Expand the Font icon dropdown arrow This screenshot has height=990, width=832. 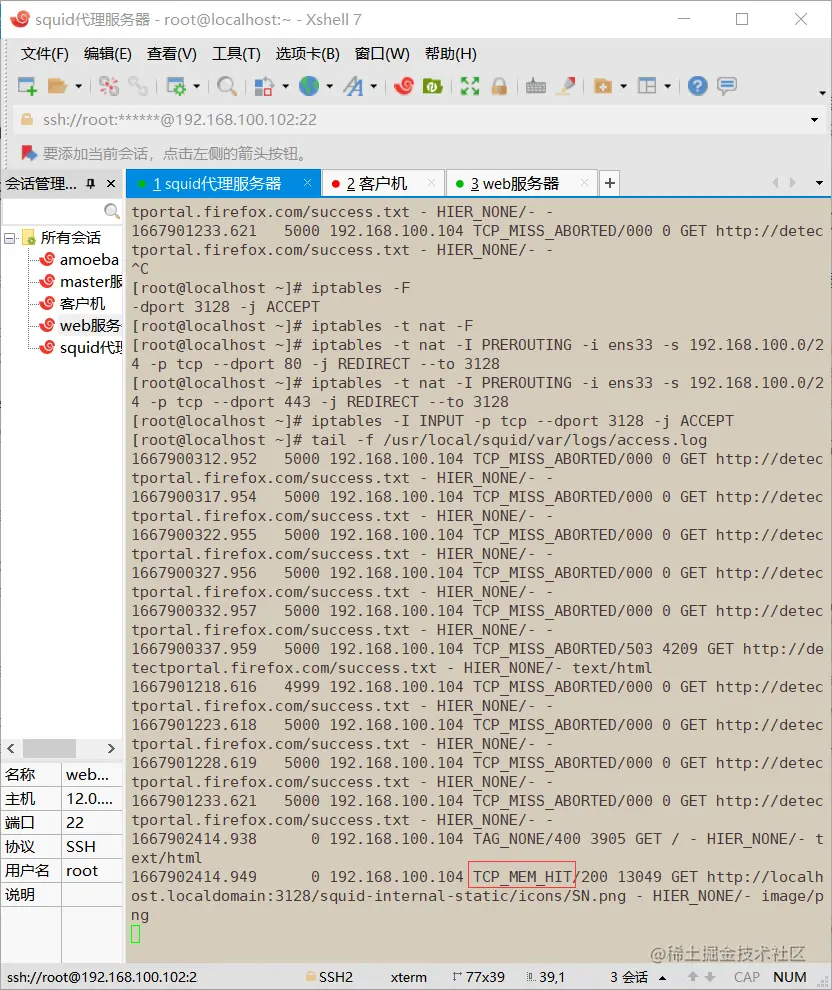(x=374, y=86)
